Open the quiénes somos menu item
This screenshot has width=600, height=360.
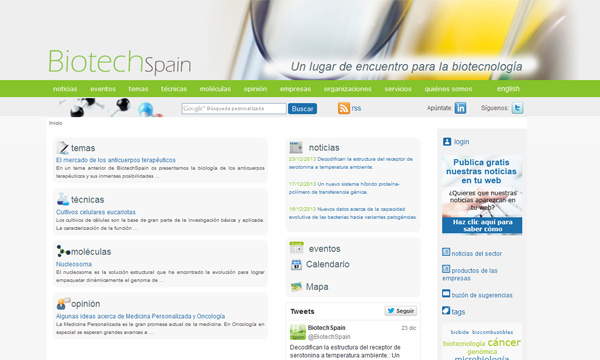click(x=448, y=89)
